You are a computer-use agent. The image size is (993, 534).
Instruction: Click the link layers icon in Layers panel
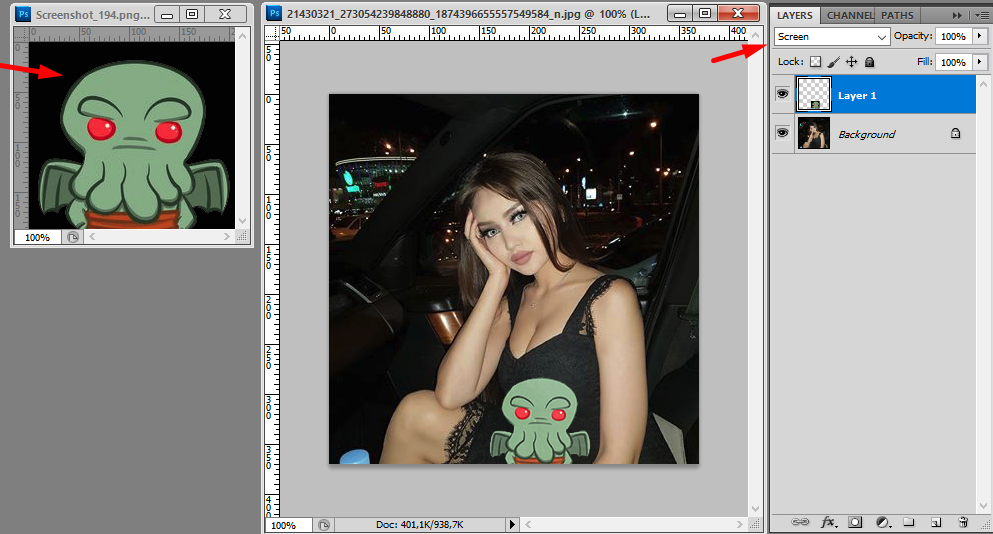click(x=800, y=522)
